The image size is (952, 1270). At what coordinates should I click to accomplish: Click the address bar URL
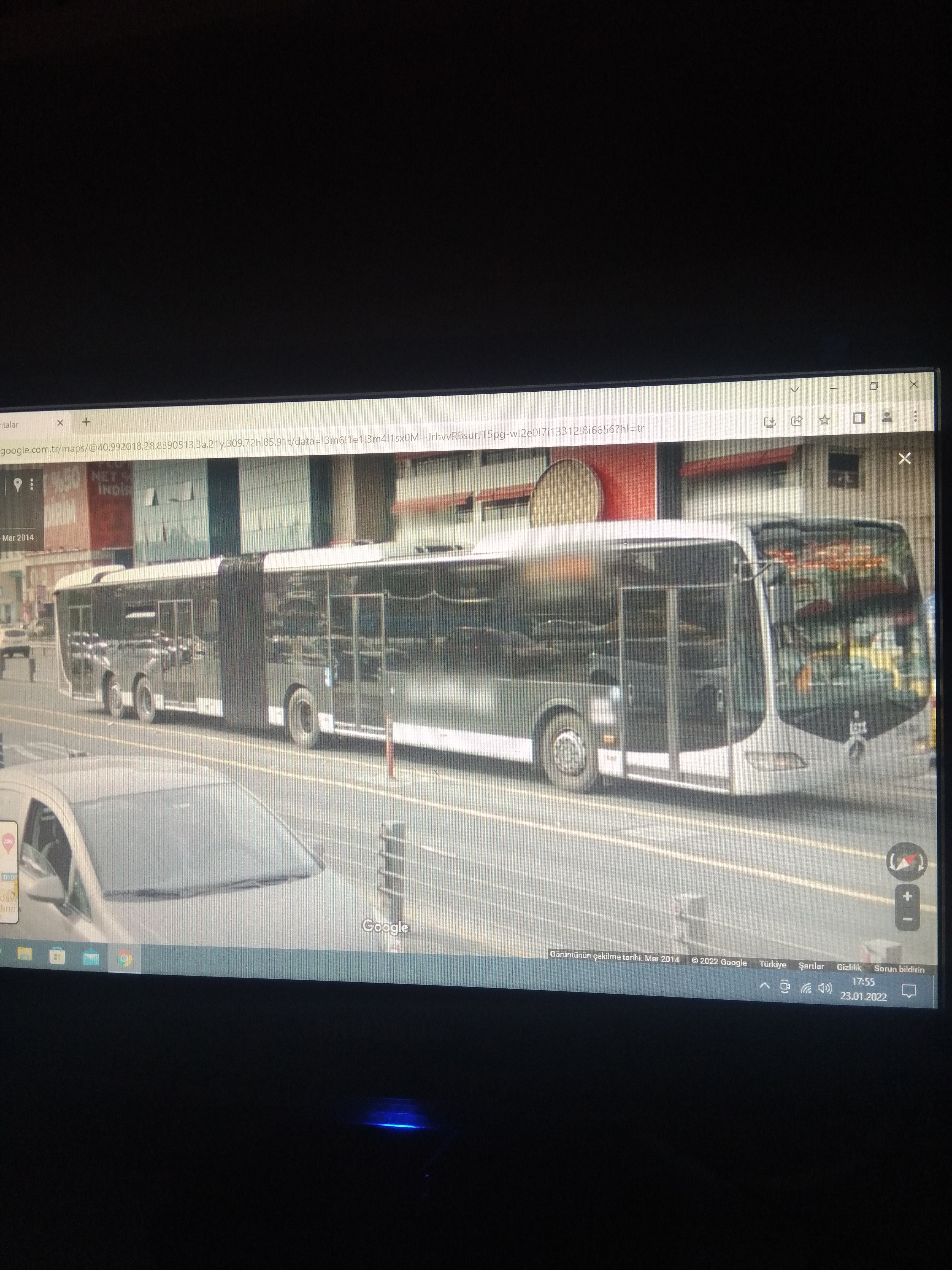point(321,441)
